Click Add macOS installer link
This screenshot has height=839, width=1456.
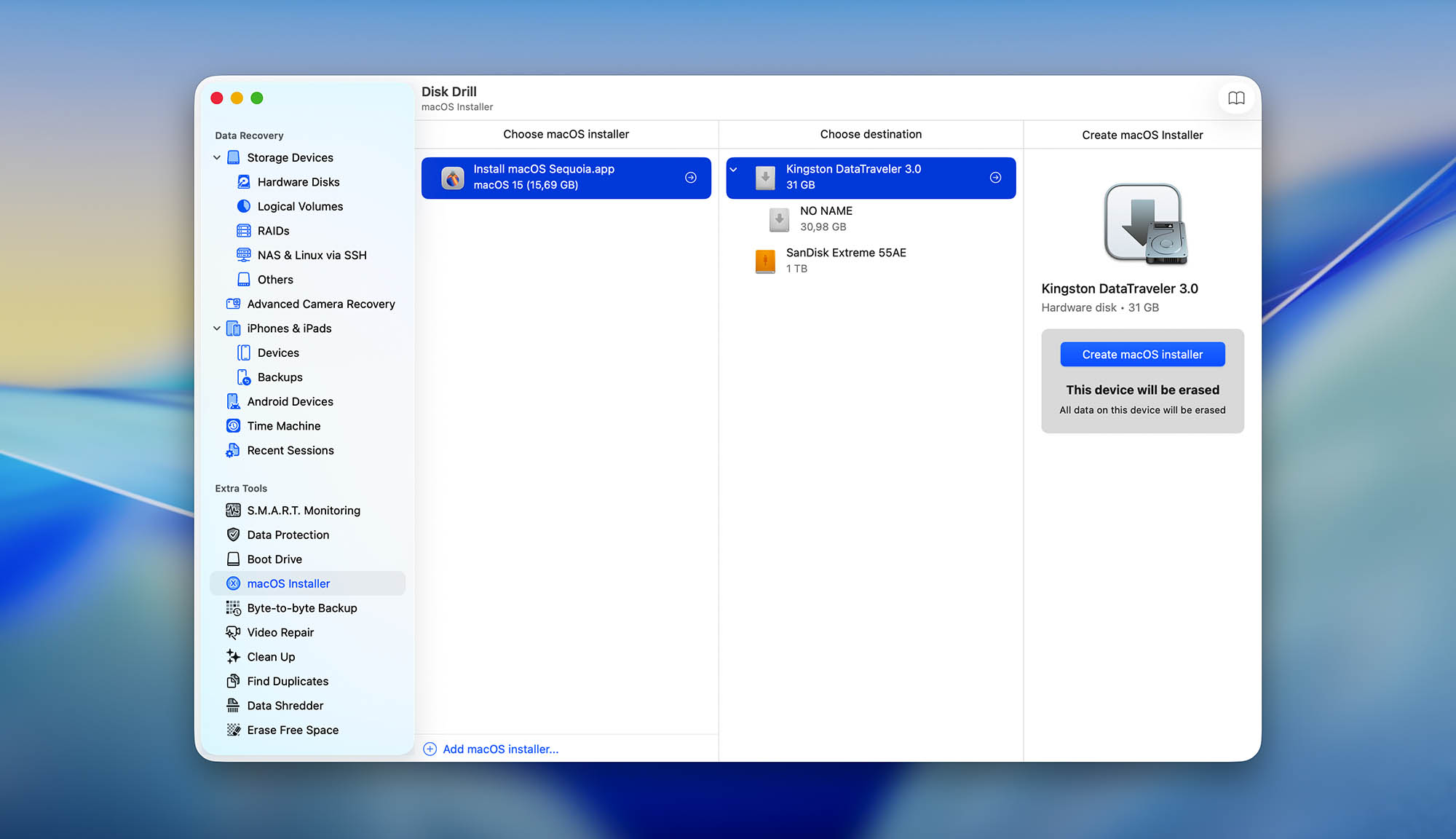[x=500, y=749]
